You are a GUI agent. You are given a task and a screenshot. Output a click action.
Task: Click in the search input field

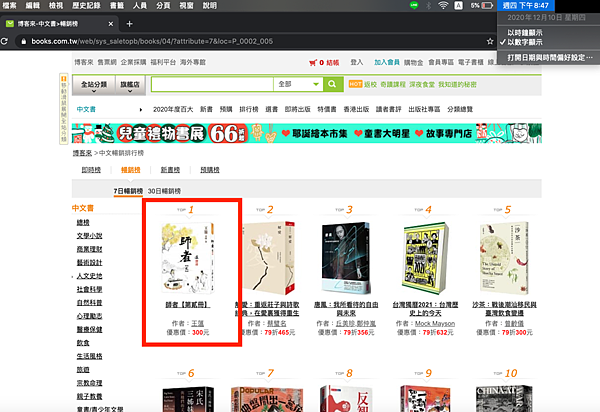(x=212, y=84)
